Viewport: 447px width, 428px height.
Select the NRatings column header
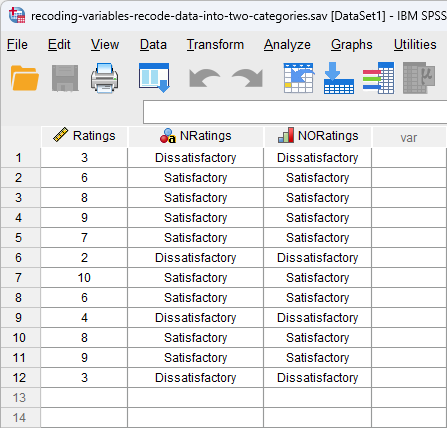(x=196, y=136)
